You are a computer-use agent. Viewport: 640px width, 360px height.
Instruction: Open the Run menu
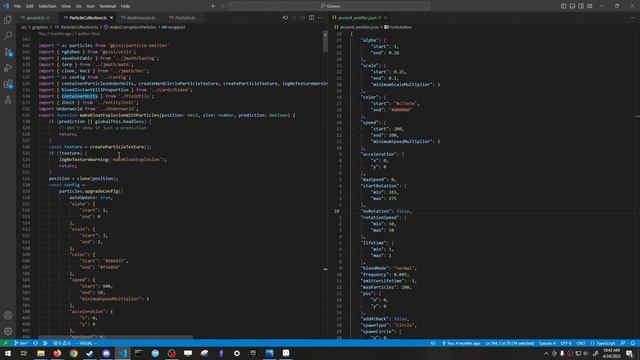[90, 6]
